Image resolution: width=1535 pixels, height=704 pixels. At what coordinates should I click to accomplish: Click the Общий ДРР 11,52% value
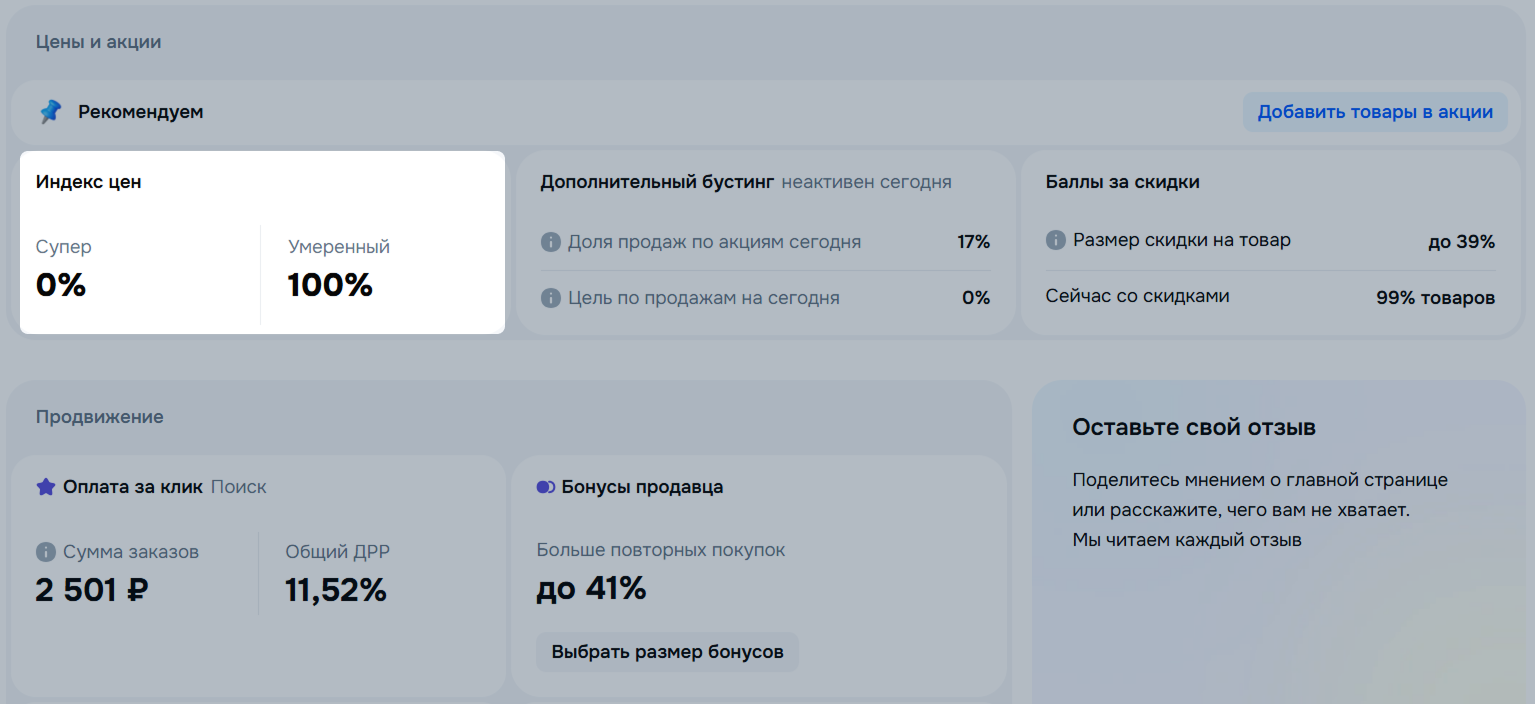point(336,590)
